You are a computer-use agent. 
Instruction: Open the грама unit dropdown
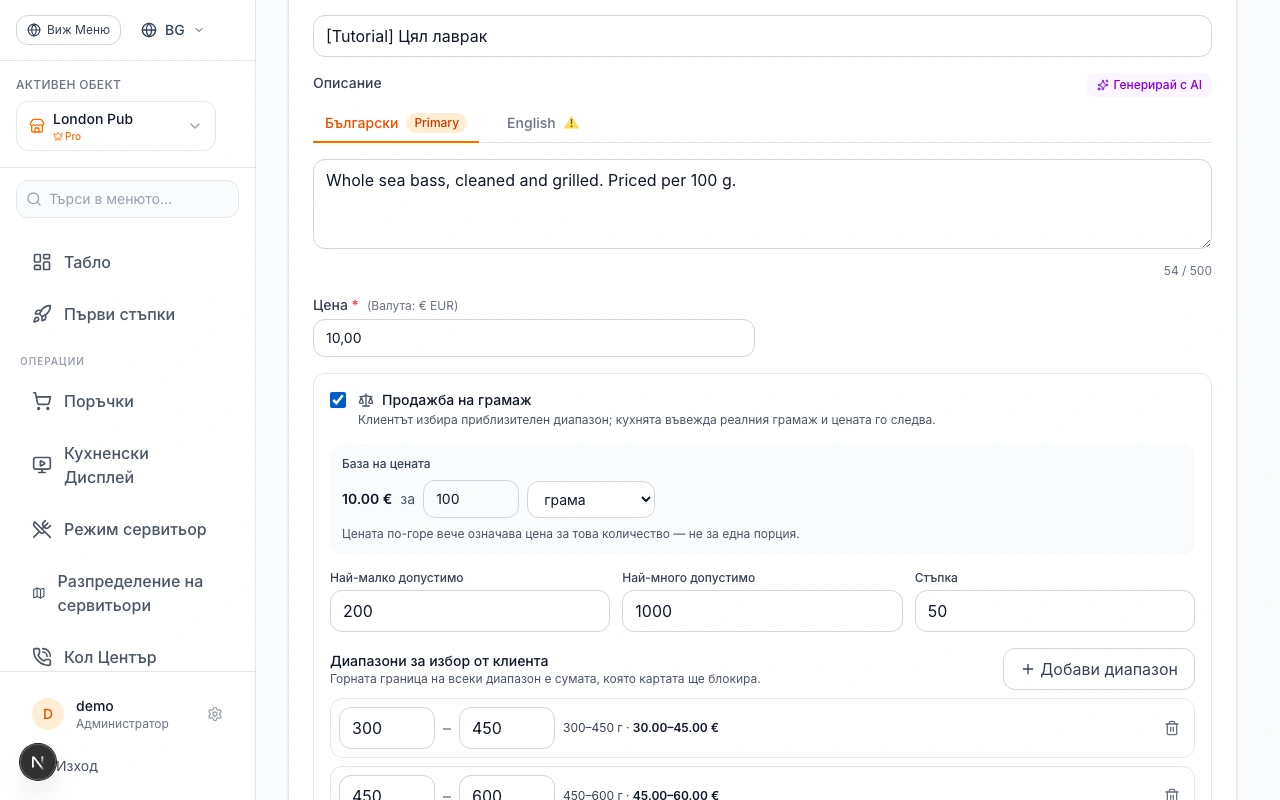(x=591, y=499)
